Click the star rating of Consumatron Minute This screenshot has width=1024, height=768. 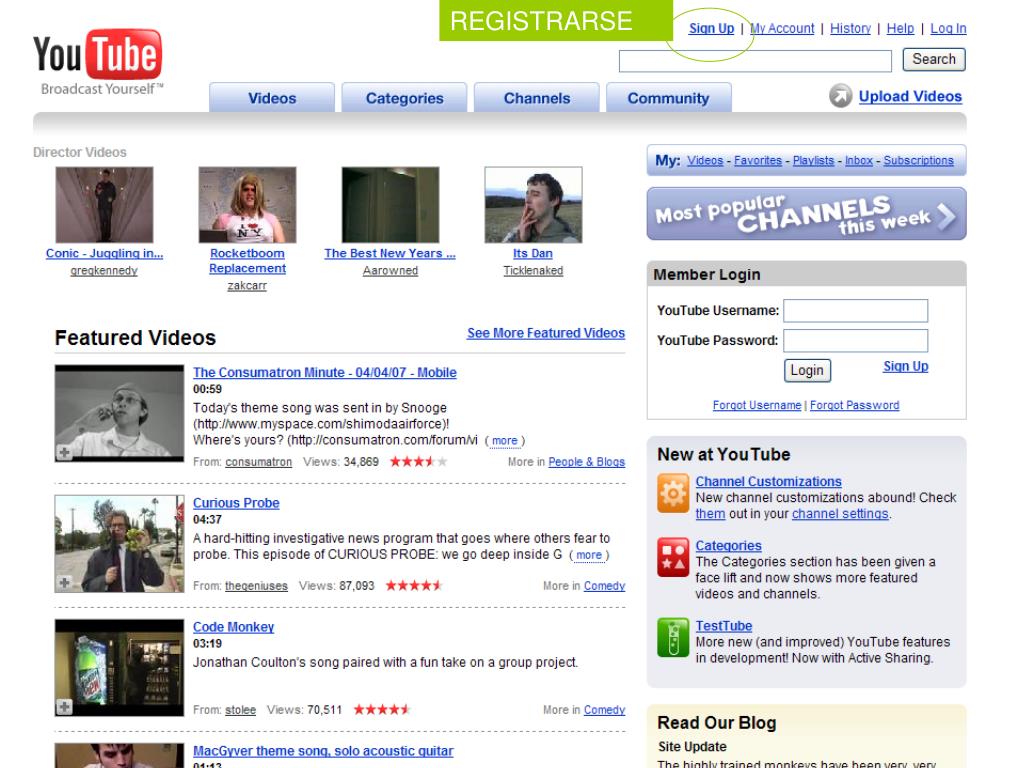tap(418, 462)
